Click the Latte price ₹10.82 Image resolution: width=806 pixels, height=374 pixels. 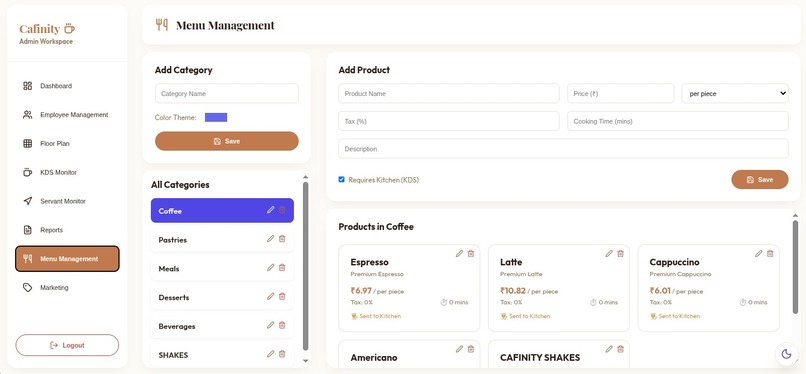click(x=513, y=291)
